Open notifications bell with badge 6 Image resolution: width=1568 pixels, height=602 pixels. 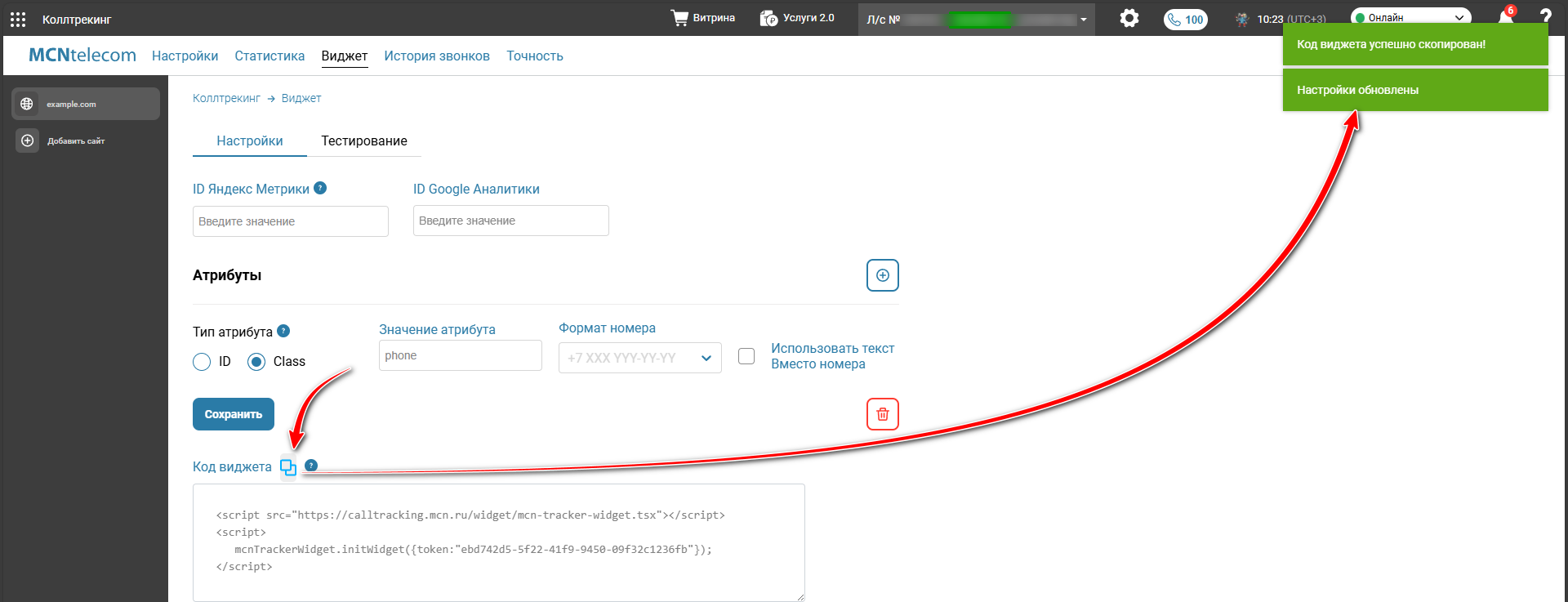pos(1506,16)
